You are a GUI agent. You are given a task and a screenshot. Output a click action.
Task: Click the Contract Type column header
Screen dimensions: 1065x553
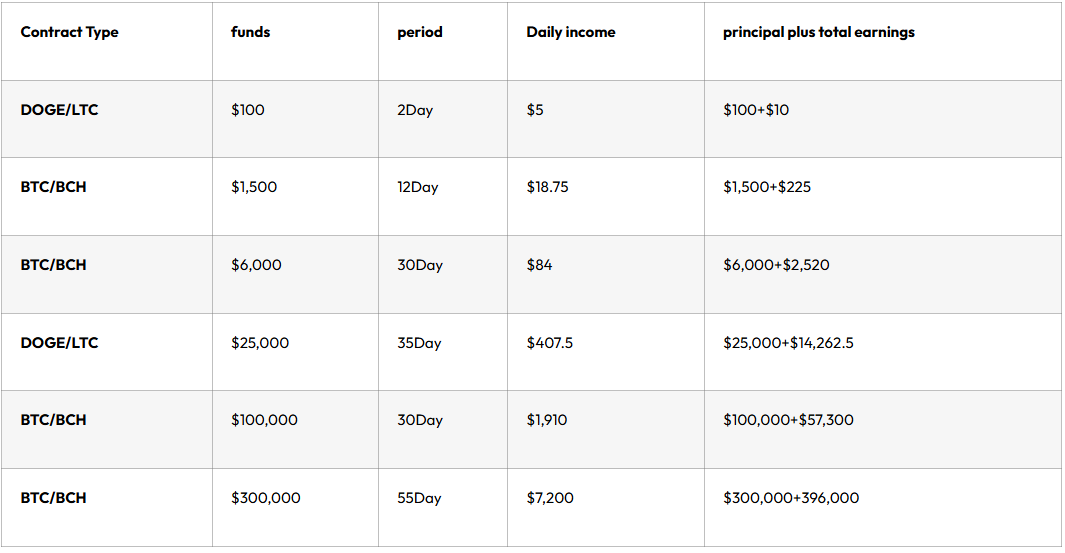pyautogui.click(x=69, y=32)
